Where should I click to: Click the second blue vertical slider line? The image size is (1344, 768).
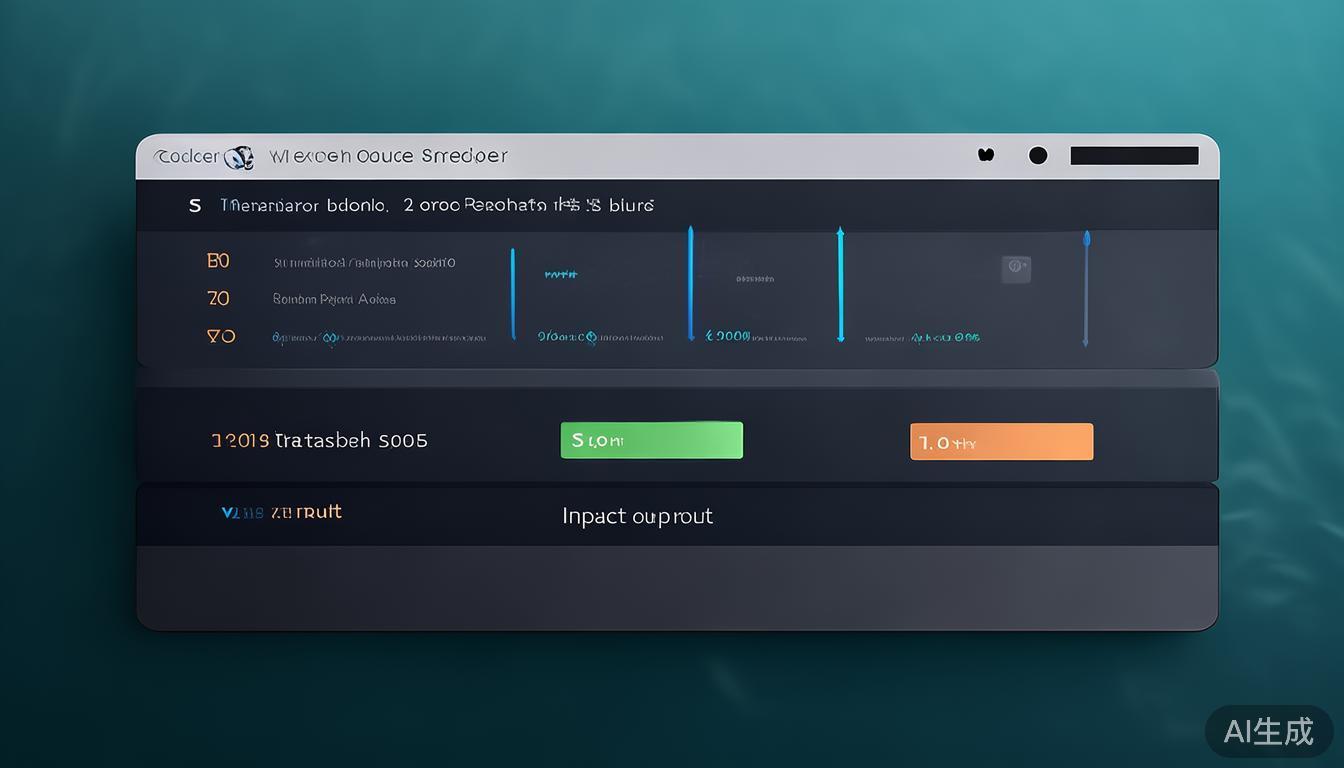click(690, 284)
